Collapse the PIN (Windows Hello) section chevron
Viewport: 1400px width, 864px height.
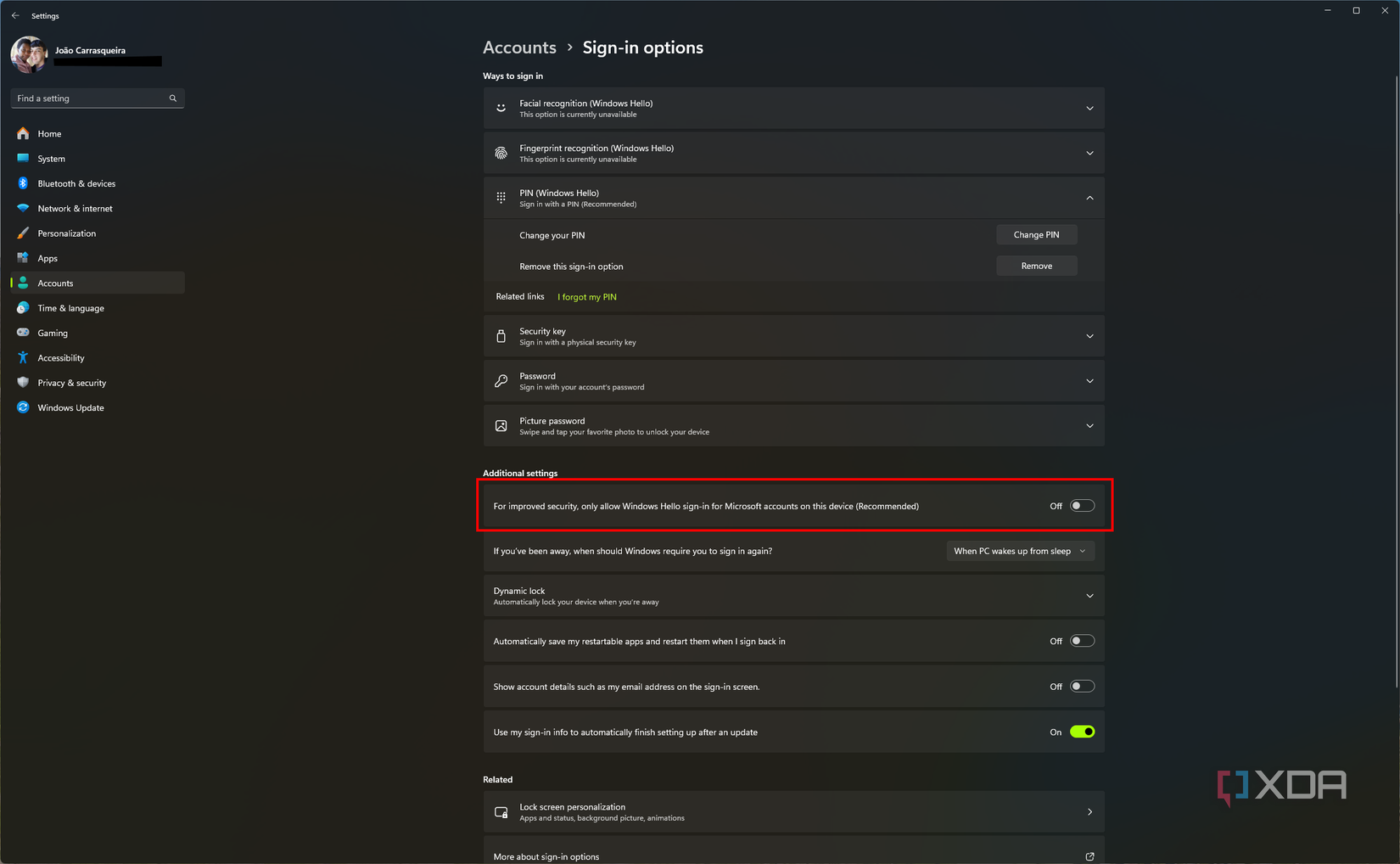point(1090,198)
